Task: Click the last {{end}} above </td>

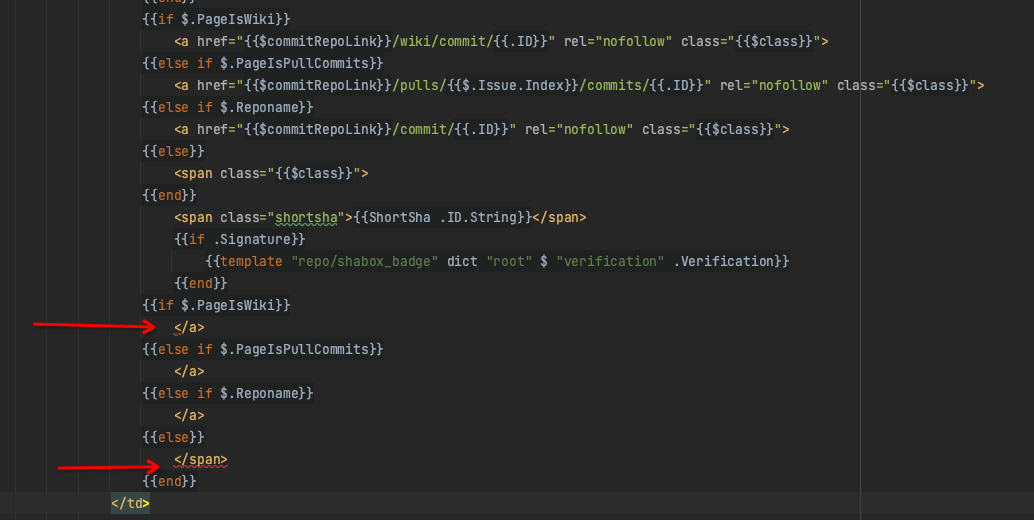Action: click(169, 481)
